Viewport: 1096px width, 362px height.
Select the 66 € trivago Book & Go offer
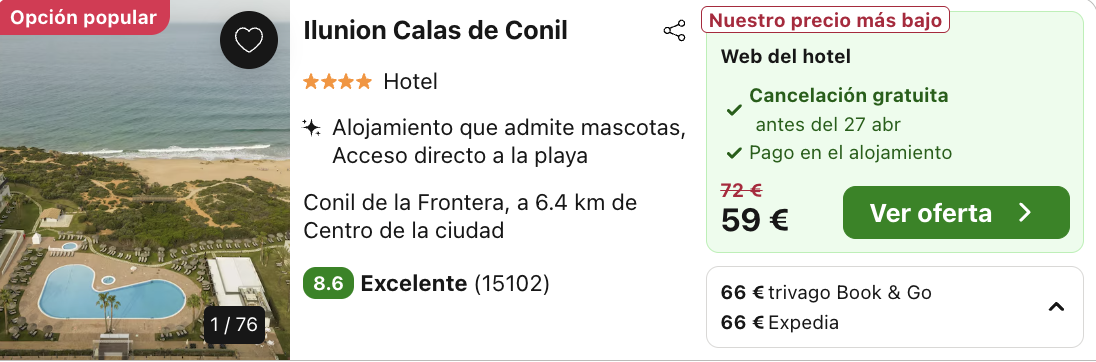click(826, 292)
